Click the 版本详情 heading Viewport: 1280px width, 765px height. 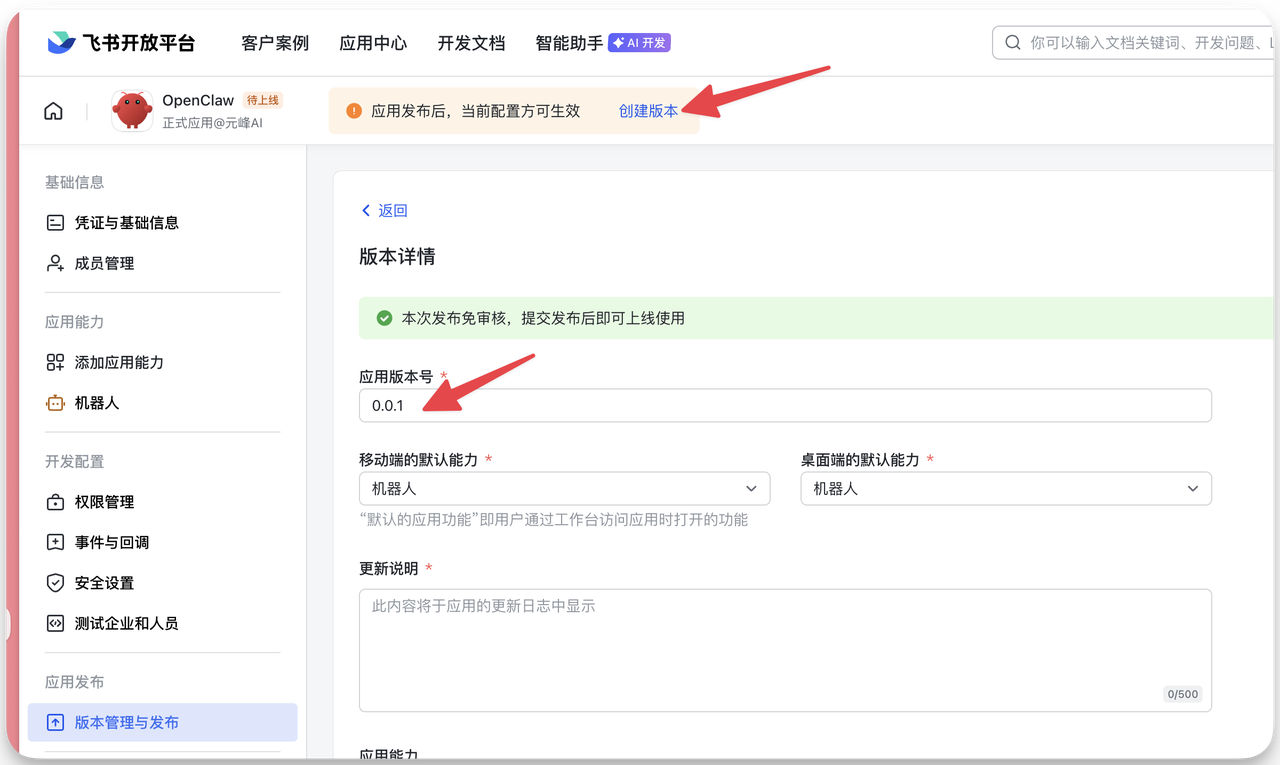397,257
